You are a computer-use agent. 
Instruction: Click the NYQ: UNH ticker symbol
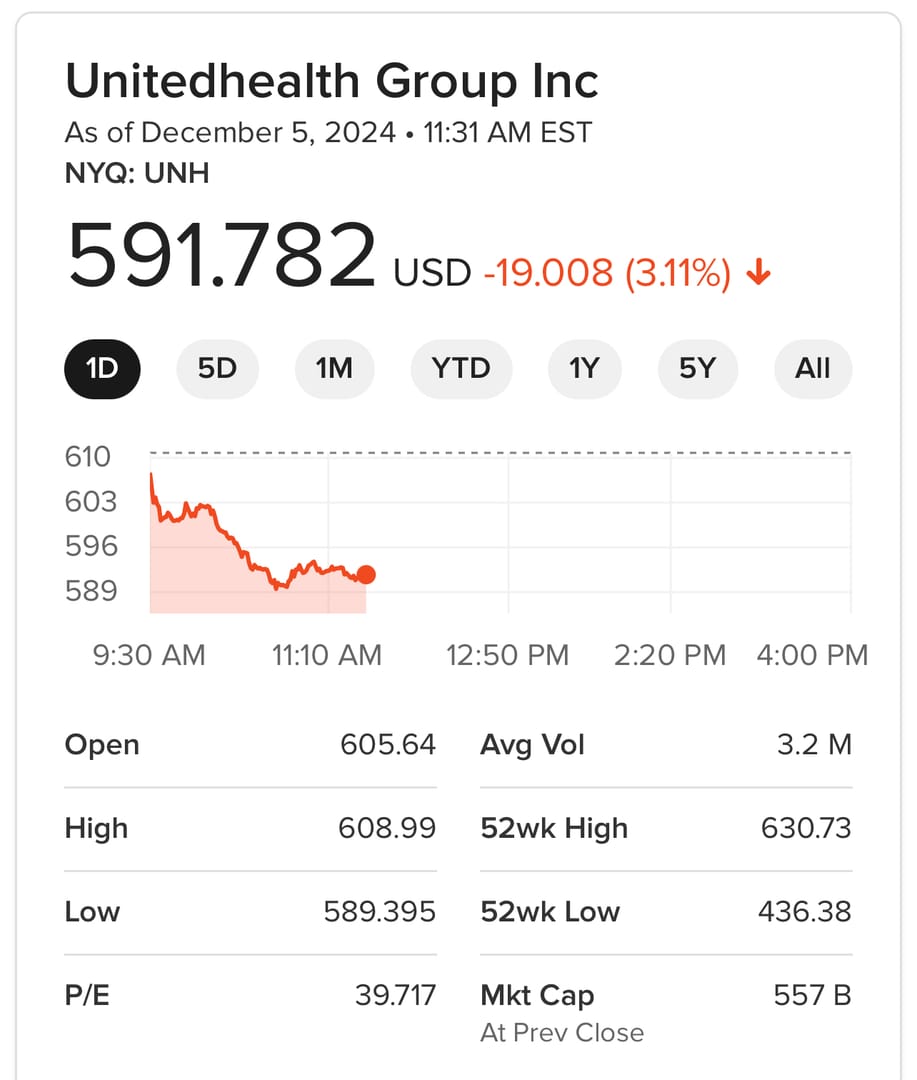click(x=137, y=173)
